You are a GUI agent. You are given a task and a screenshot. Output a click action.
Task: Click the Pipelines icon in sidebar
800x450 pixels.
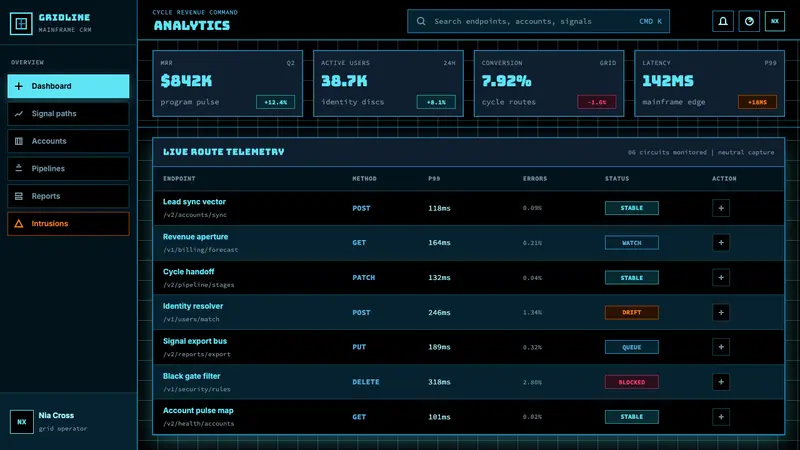tap(19, 168)
